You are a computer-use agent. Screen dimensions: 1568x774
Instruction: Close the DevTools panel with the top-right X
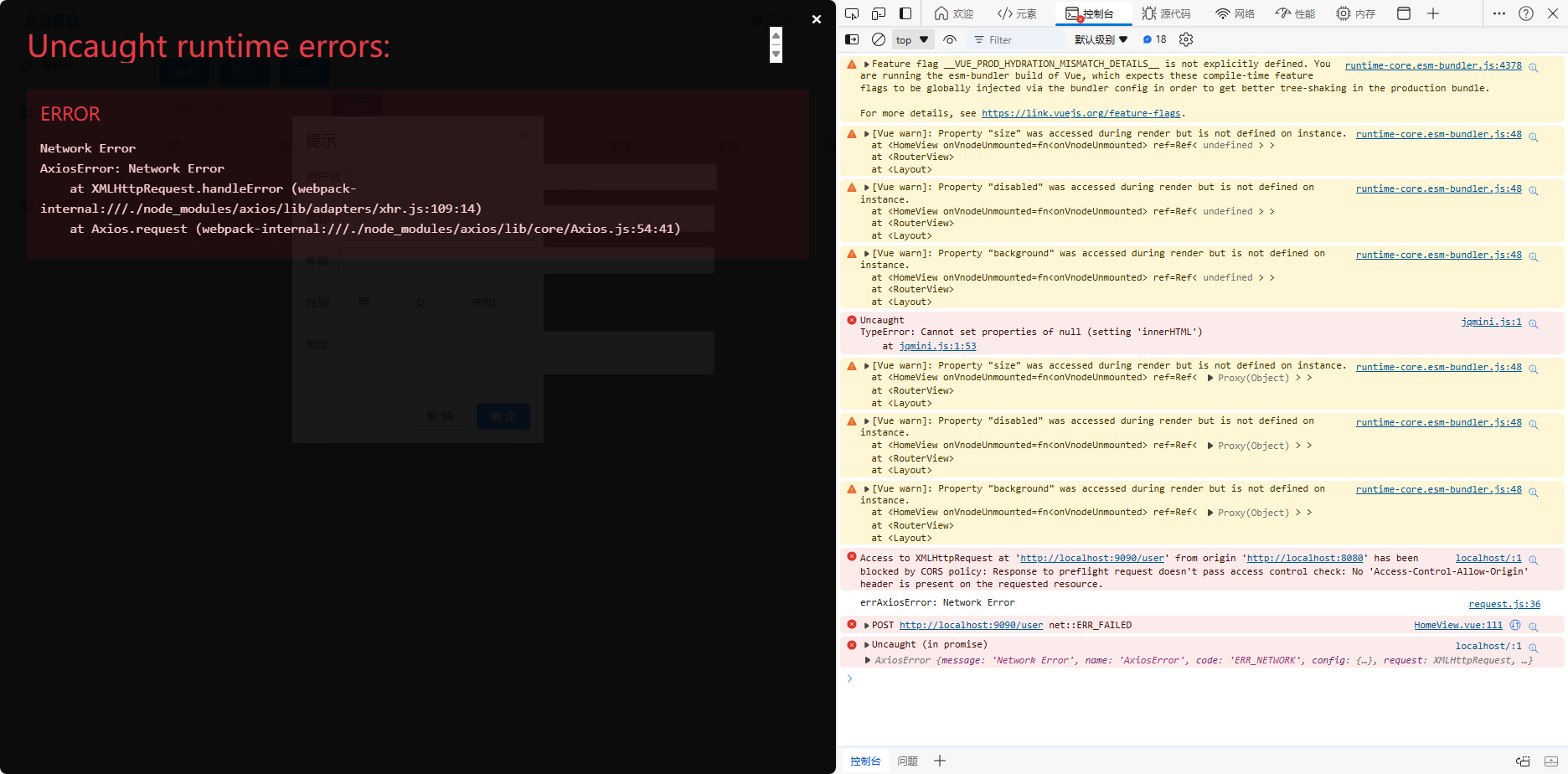(1553, 13)
